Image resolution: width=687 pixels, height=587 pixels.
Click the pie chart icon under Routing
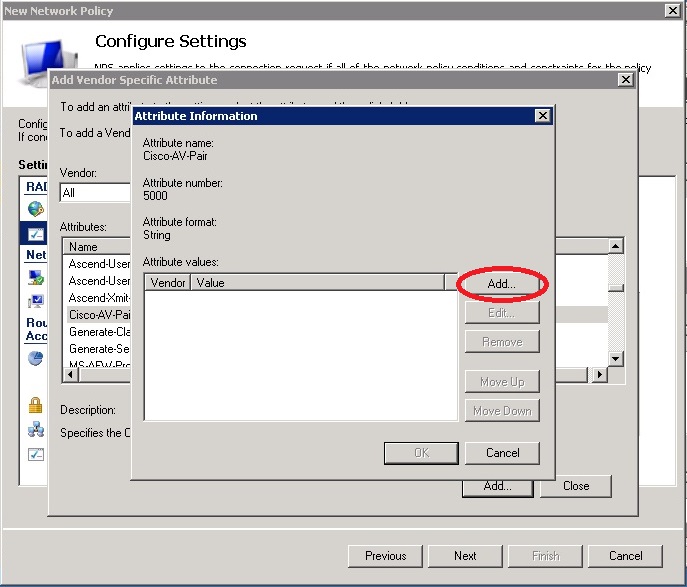(36, 358)
